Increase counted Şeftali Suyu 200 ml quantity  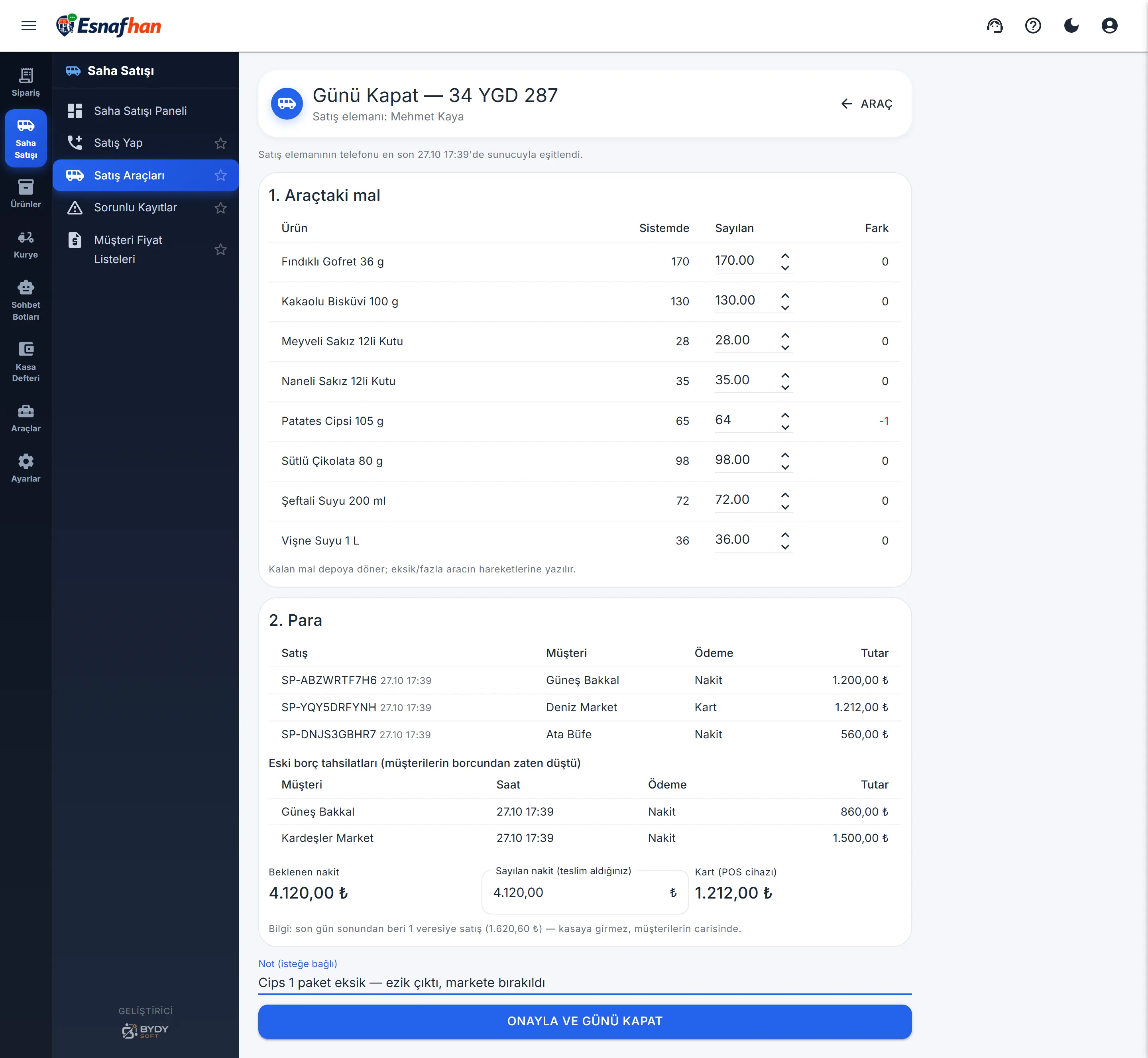click(x=785, y=495)
